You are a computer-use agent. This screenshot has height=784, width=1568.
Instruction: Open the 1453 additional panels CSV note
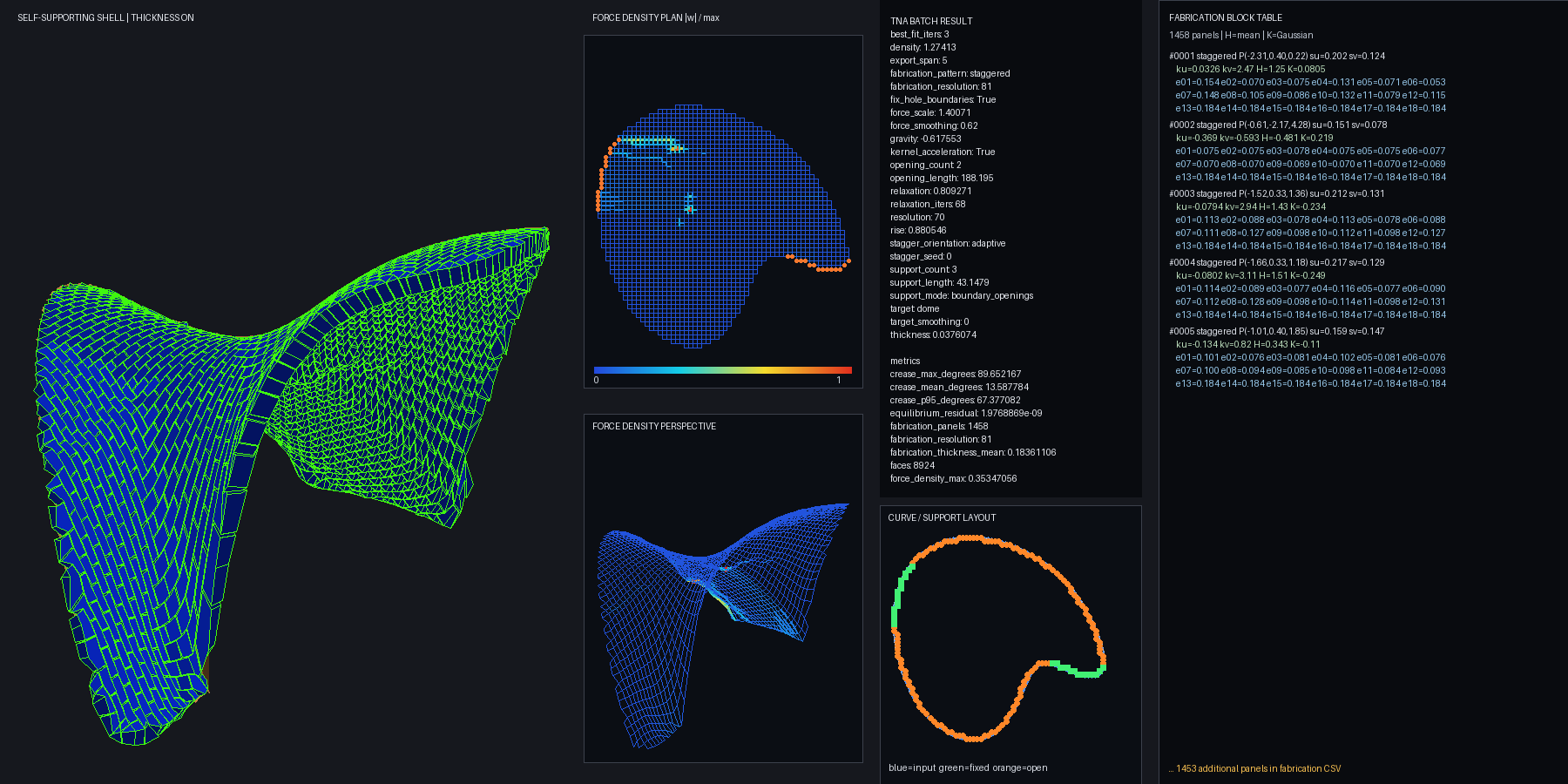click(1255, 768)
